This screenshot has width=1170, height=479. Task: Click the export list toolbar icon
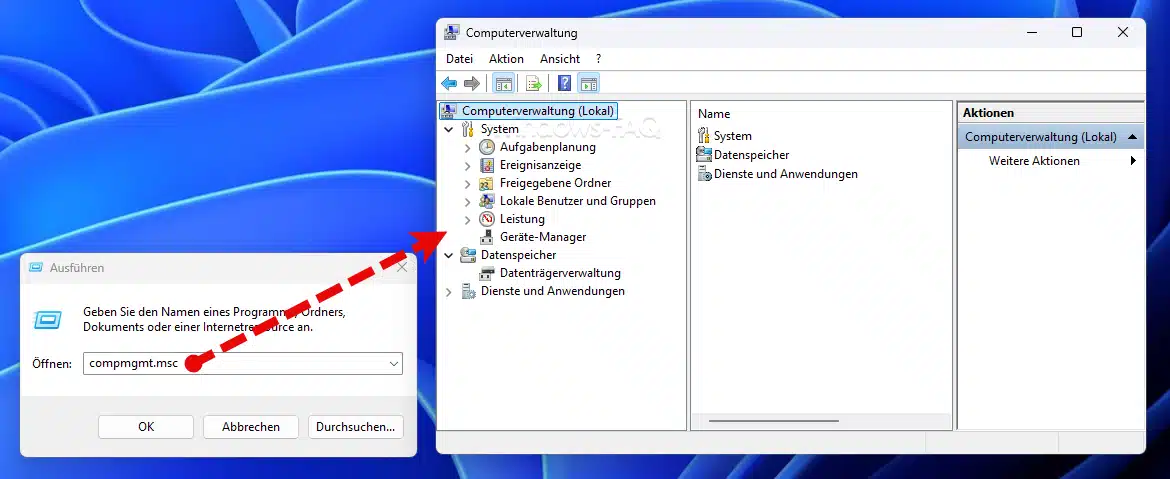coord(534,84)
